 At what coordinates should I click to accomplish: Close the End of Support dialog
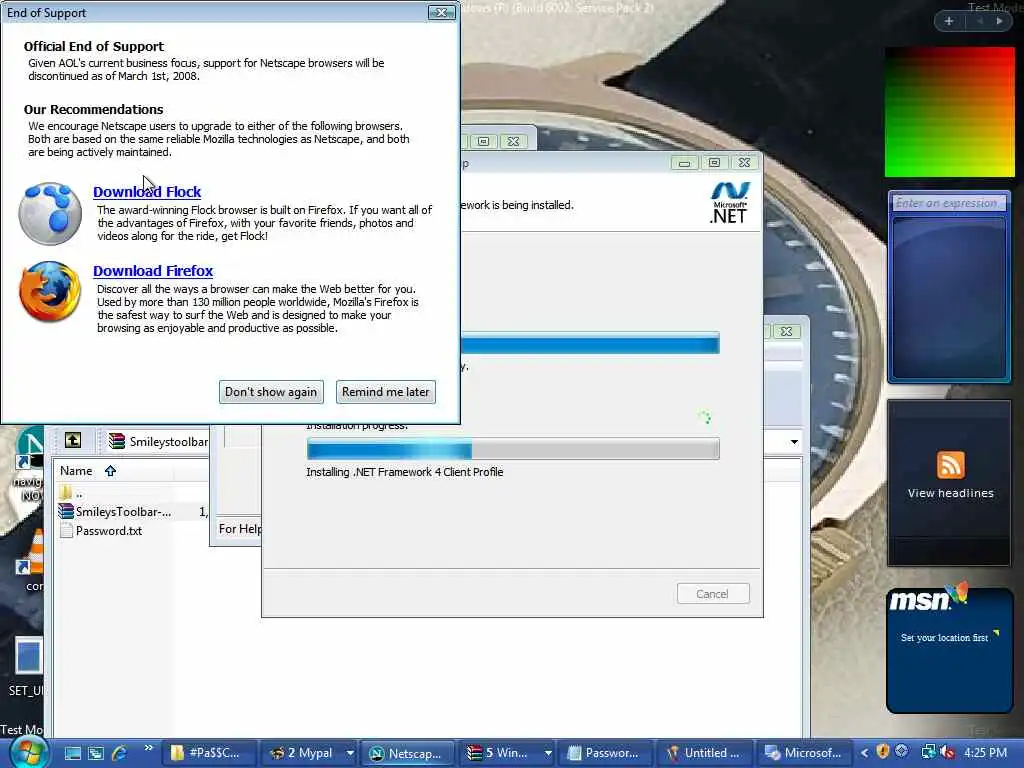click(441, 12)
